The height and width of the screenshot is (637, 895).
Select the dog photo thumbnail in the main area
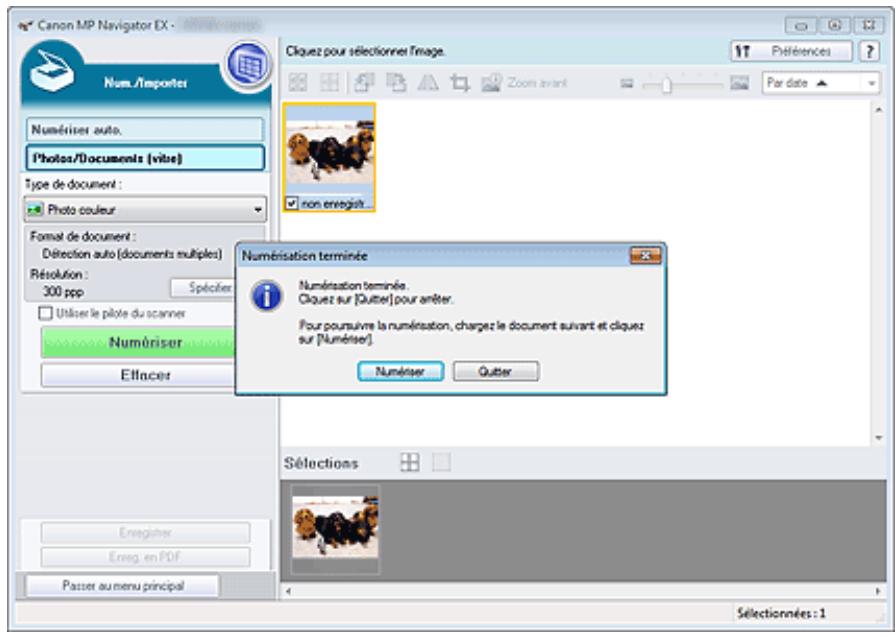(x=329, y=151)
